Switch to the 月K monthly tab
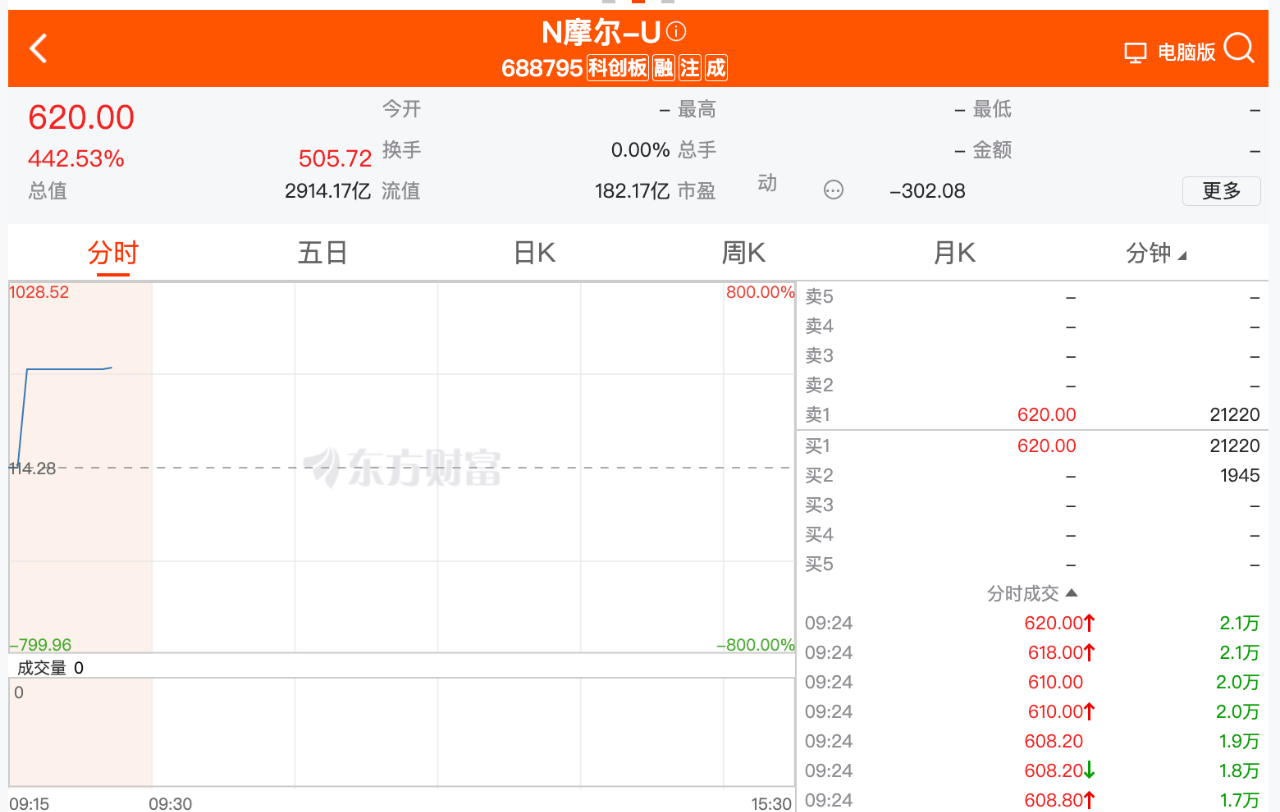Screen dimensions: 1280x812 point(953,254)
